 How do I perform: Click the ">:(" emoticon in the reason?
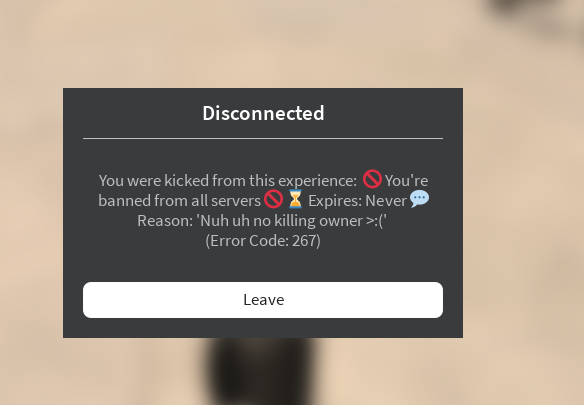point(375,221)
